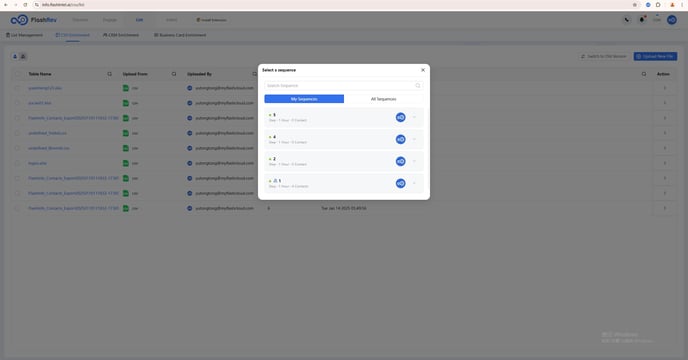Open the List Management tab
The image size is (688, 360).
pos(25,35)
